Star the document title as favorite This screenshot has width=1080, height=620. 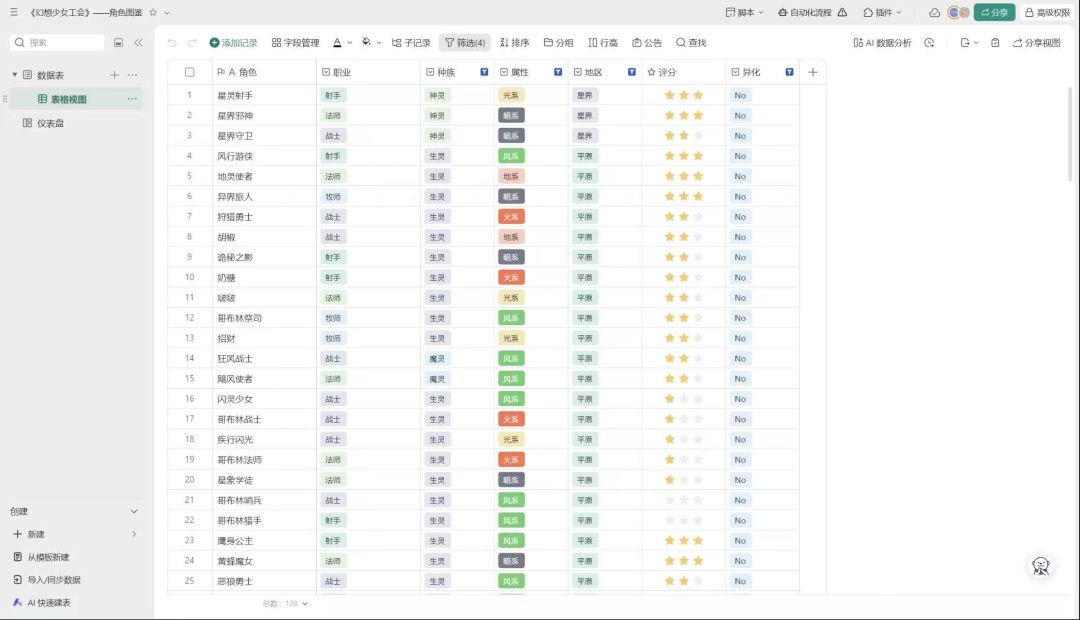pyautogui.click(x=153, y=12)
